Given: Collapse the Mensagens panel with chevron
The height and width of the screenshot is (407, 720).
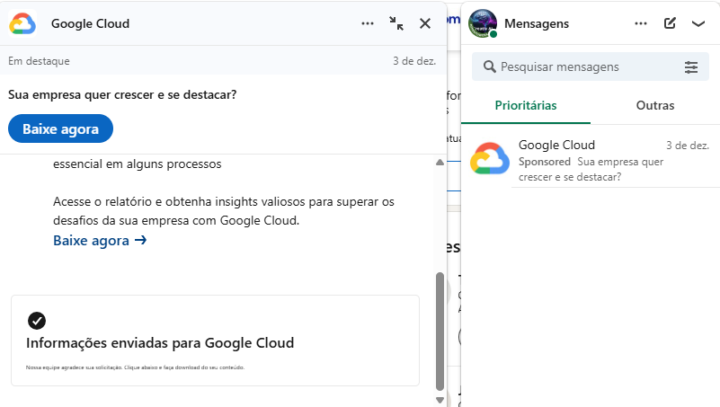Looking at the screenshot, I should [x=698, y=24].
